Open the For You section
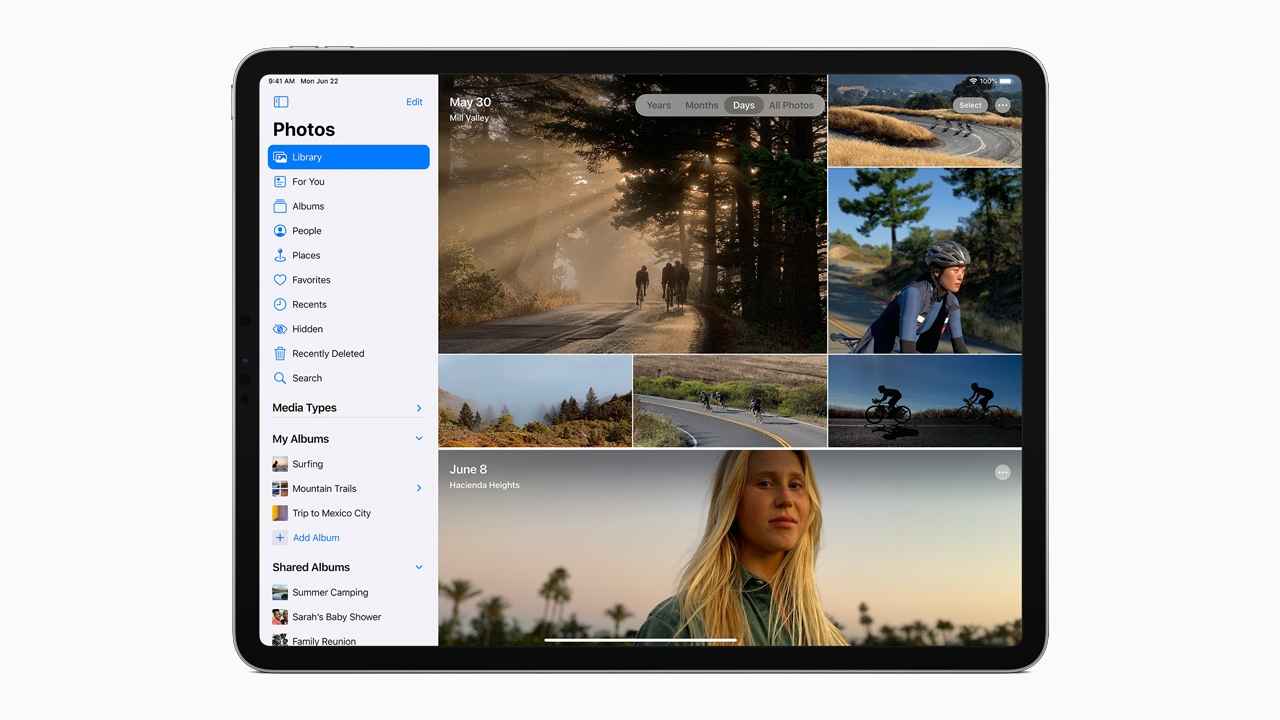The width and height of the screenshot is (1280, 720). tap(308, 182)
